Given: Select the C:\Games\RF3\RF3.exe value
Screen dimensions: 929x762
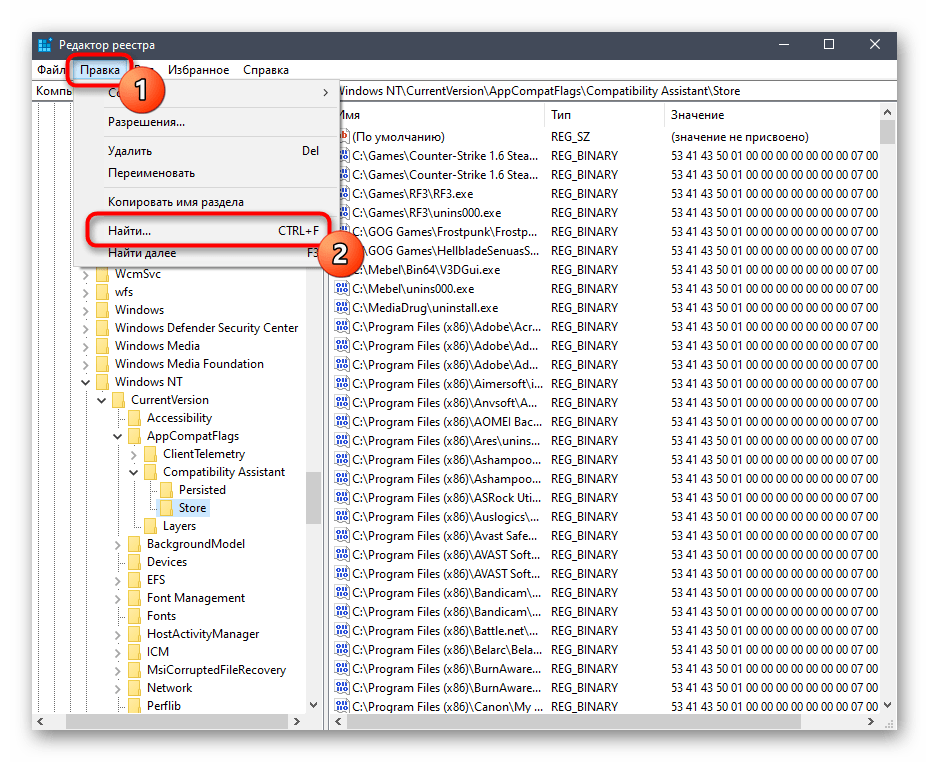Looking at the screenshot, I should pos(412,194).
